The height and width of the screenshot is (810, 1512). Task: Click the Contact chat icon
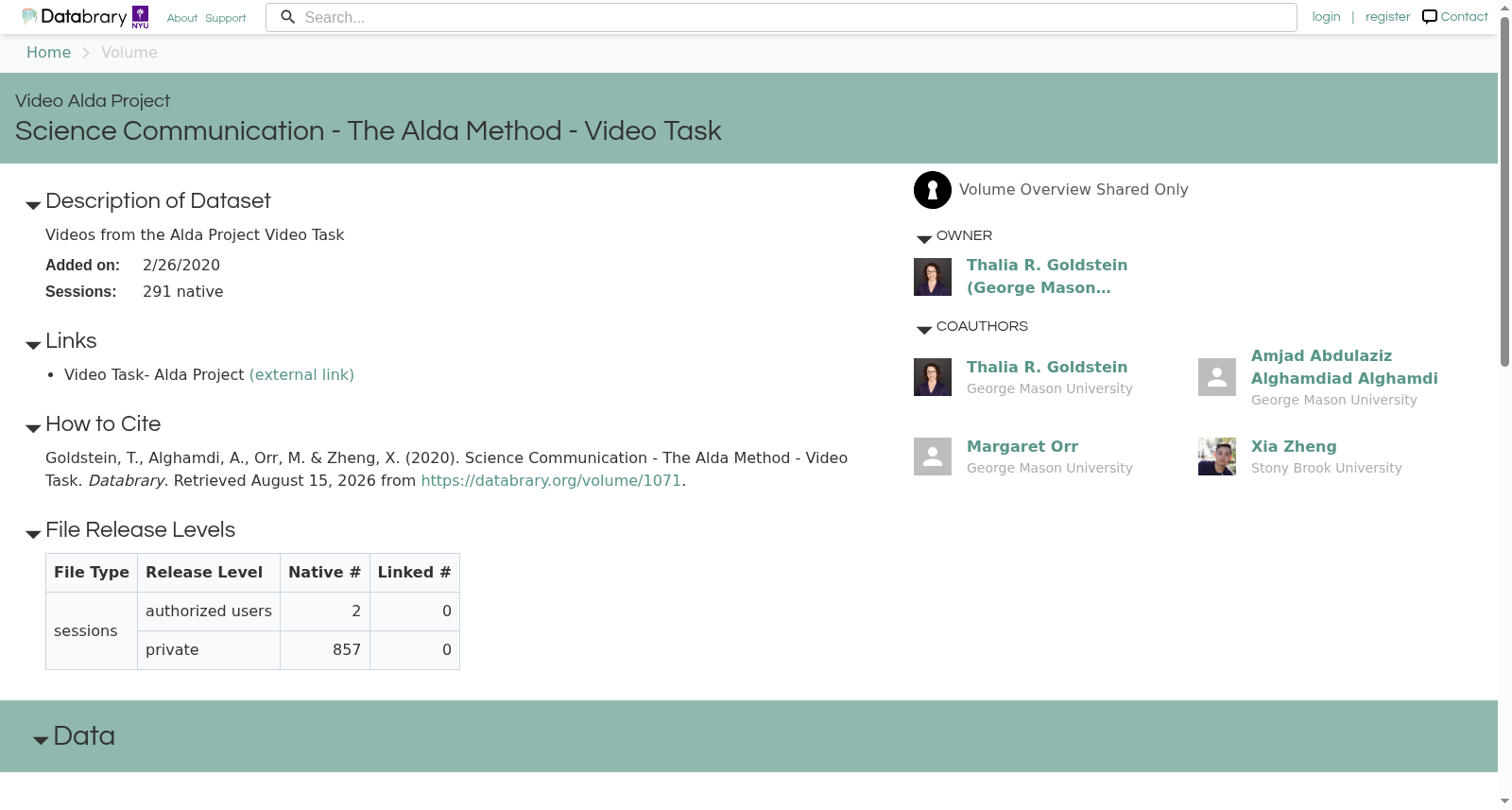pos(1430,17)
